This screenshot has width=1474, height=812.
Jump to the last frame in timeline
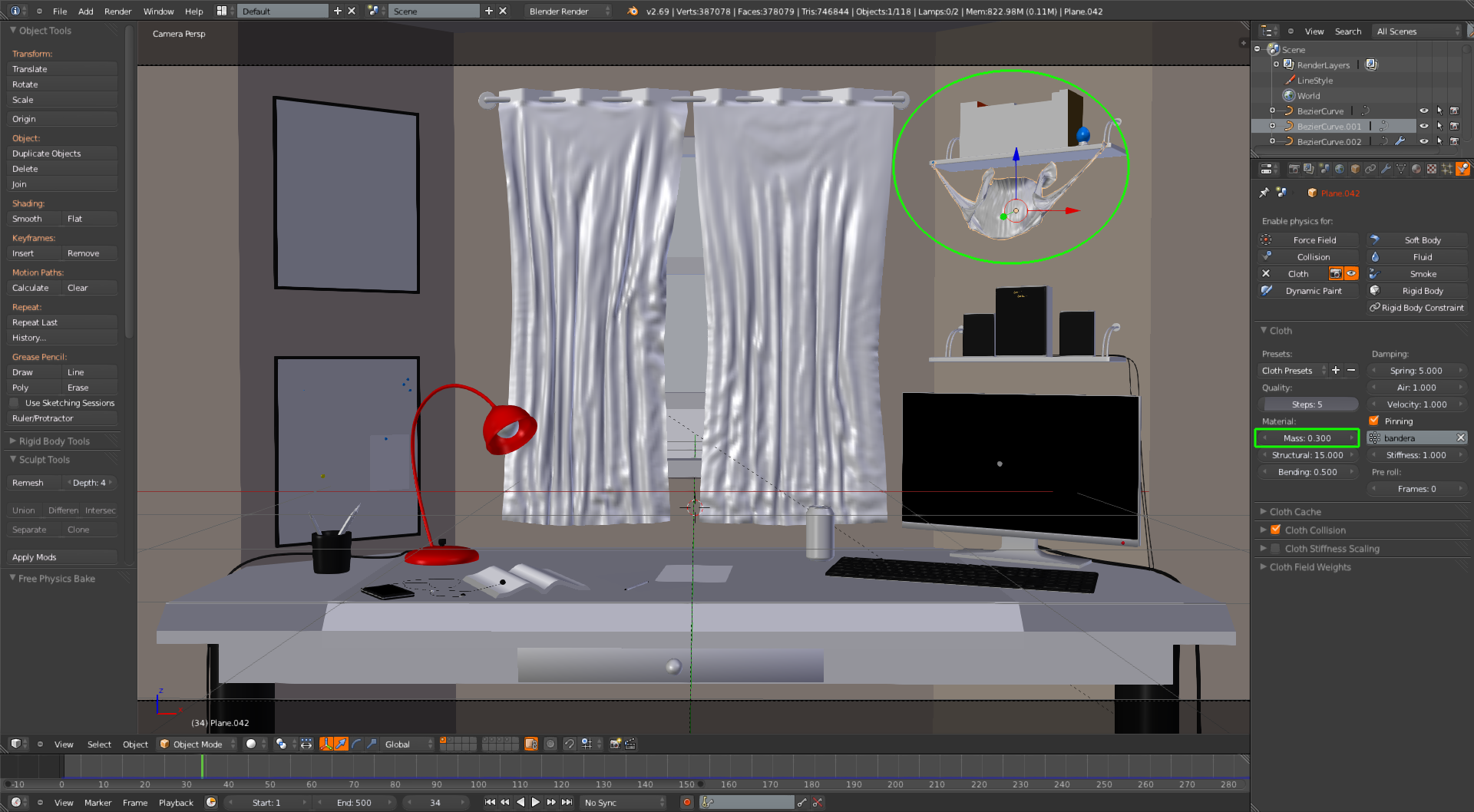pyautogui.click(x=567, y=802)
